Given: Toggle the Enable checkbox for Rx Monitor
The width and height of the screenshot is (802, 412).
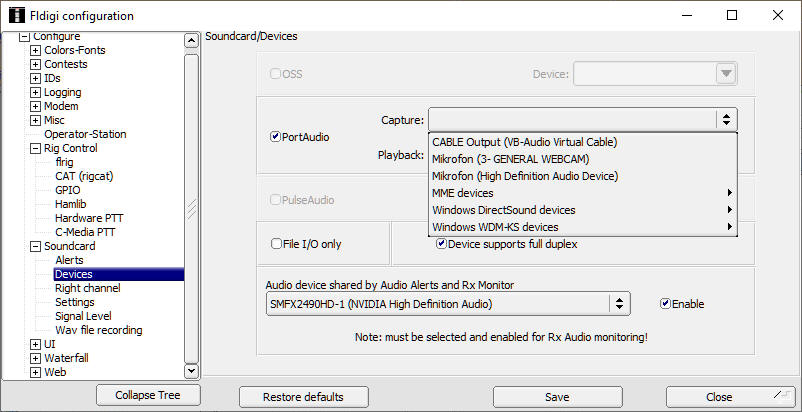Looking at the screenshot, I should pos(666,304).
